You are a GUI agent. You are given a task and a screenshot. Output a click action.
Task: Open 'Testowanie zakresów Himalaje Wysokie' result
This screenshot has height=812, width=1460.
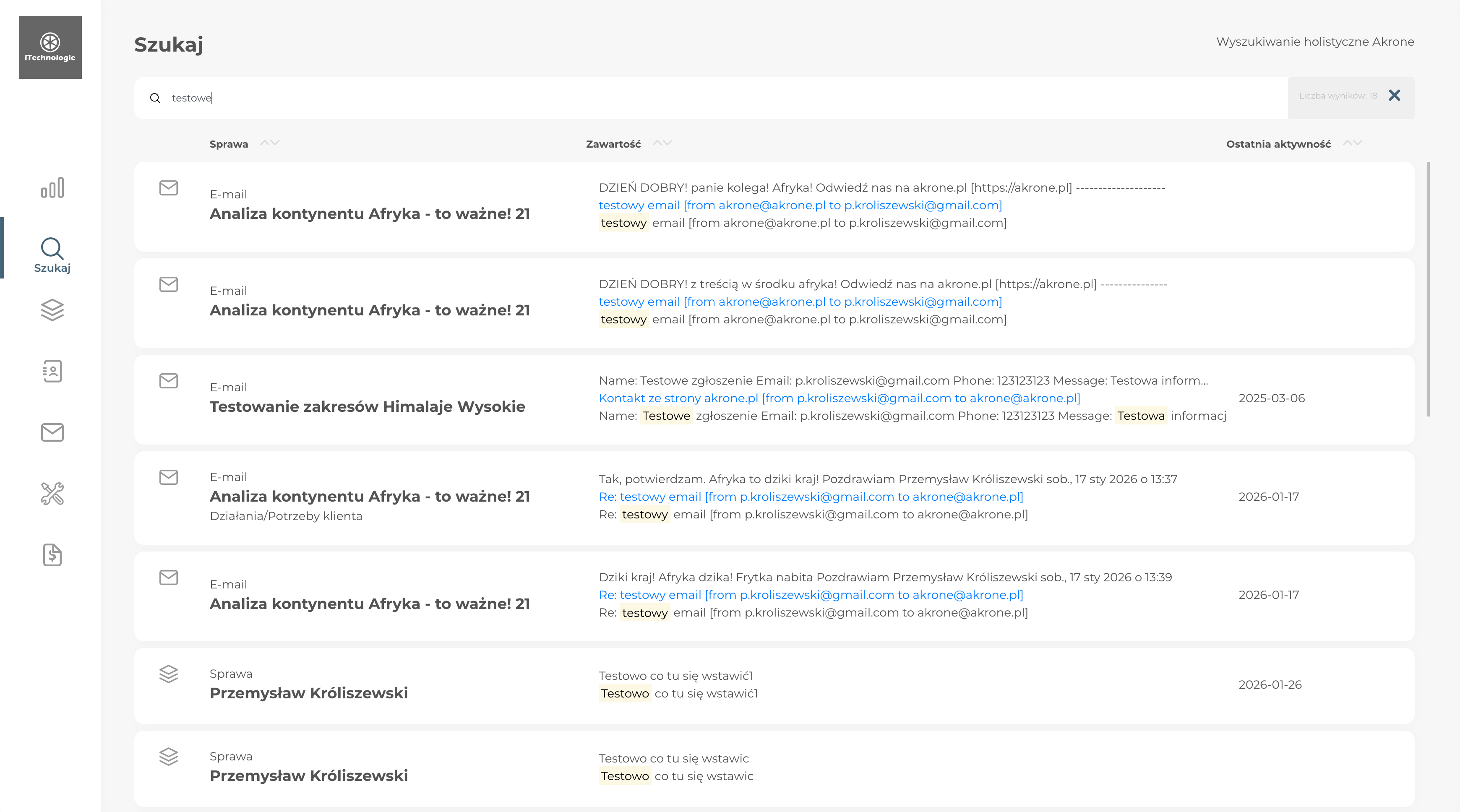pyautogui.click(x=367, y=407)
